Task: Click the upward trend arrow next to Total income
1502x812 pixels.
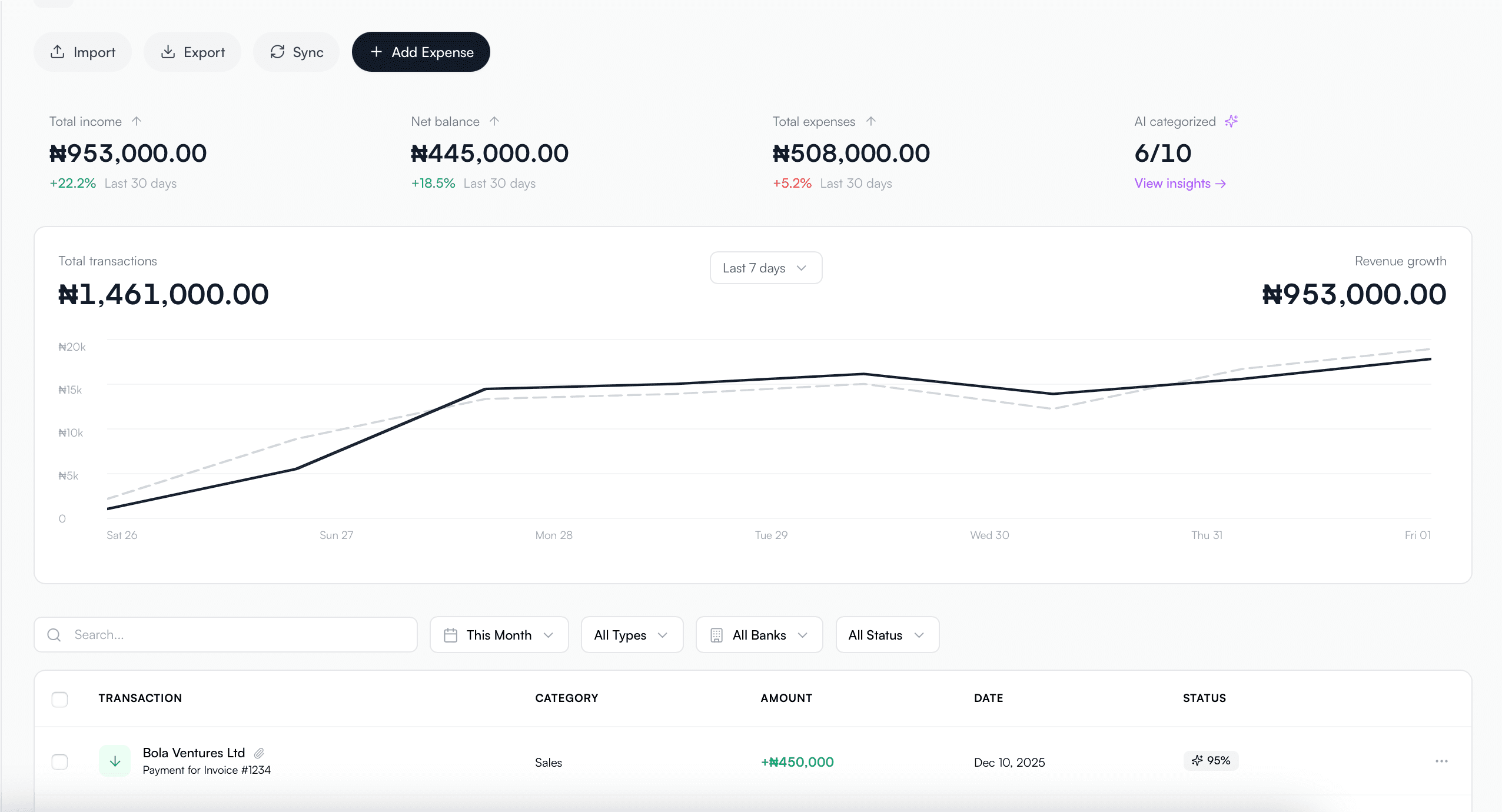Action: click(136, 121)
